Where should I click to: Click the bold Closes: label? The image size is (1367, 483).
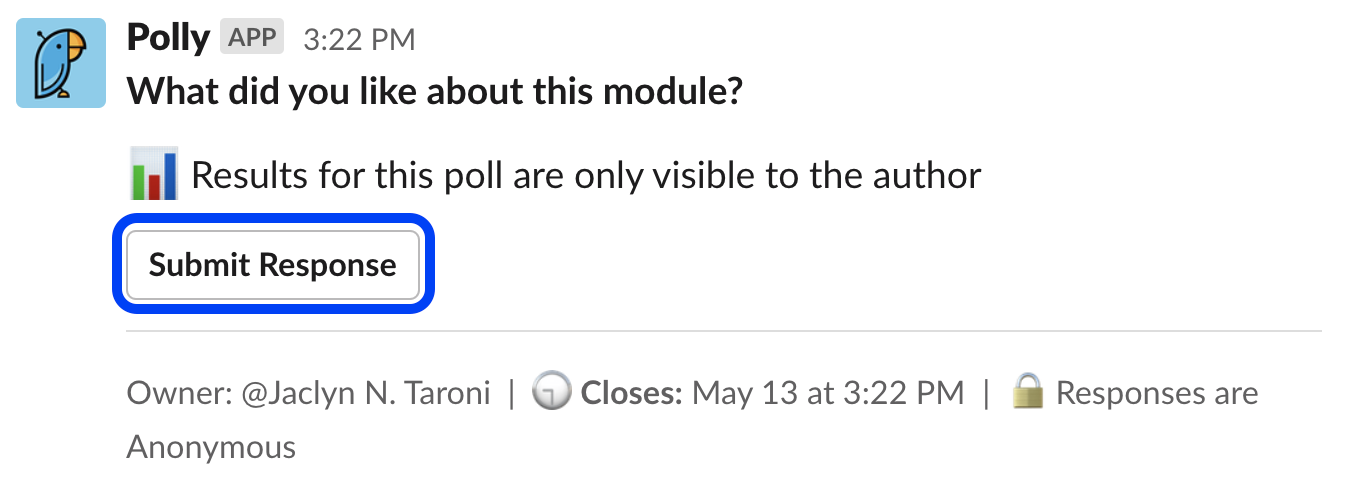coord(632,393)
